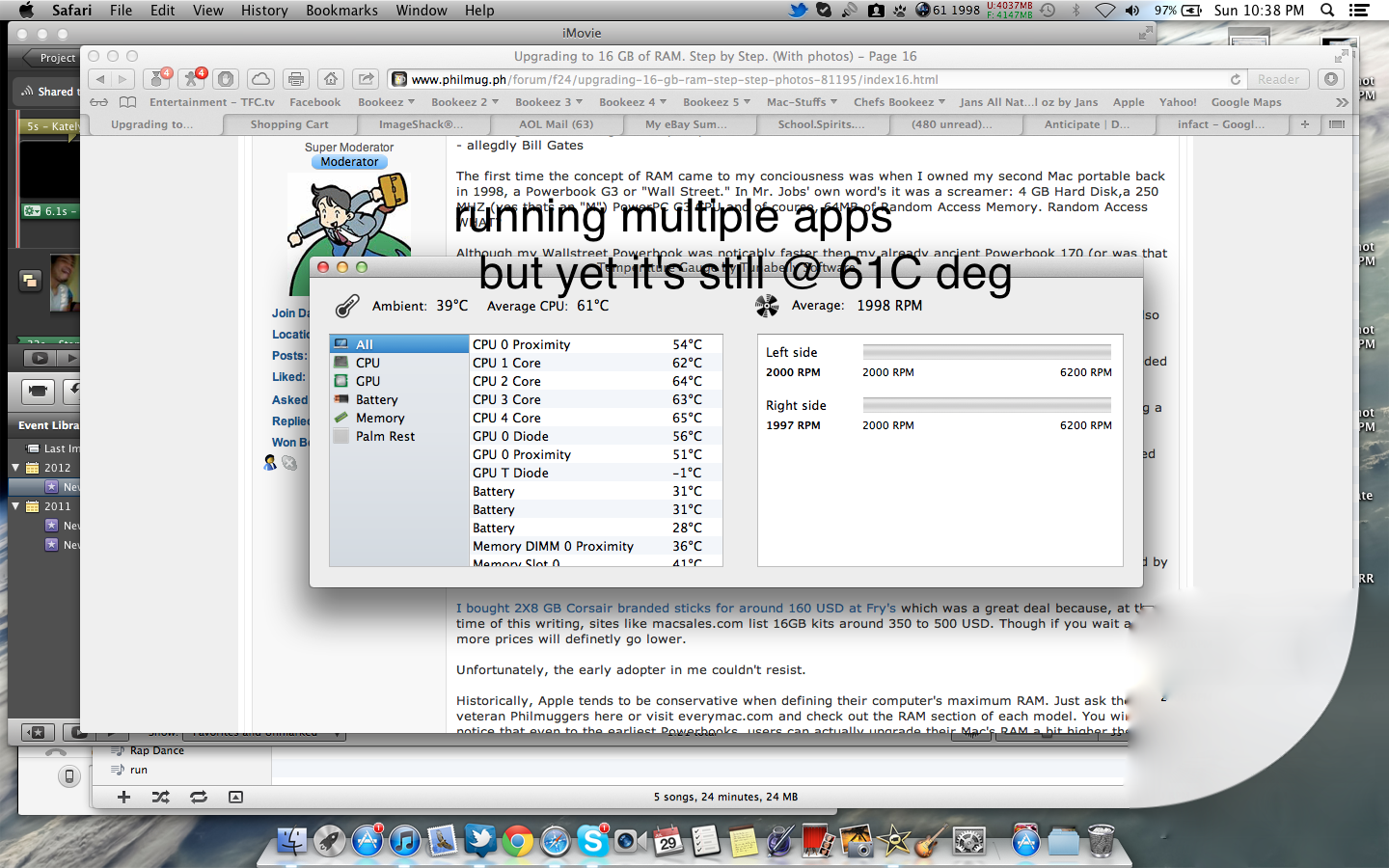1389x868 pixels.
Task: Open System Preferences in the Dock
Action: 968,841
